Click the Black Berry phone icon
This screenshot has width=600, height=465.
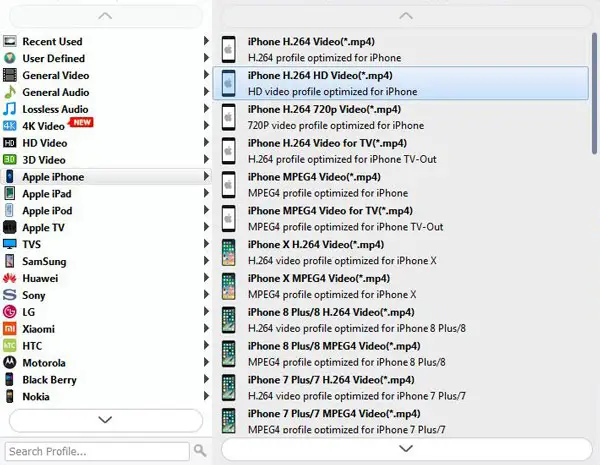[x=10, y=379]
